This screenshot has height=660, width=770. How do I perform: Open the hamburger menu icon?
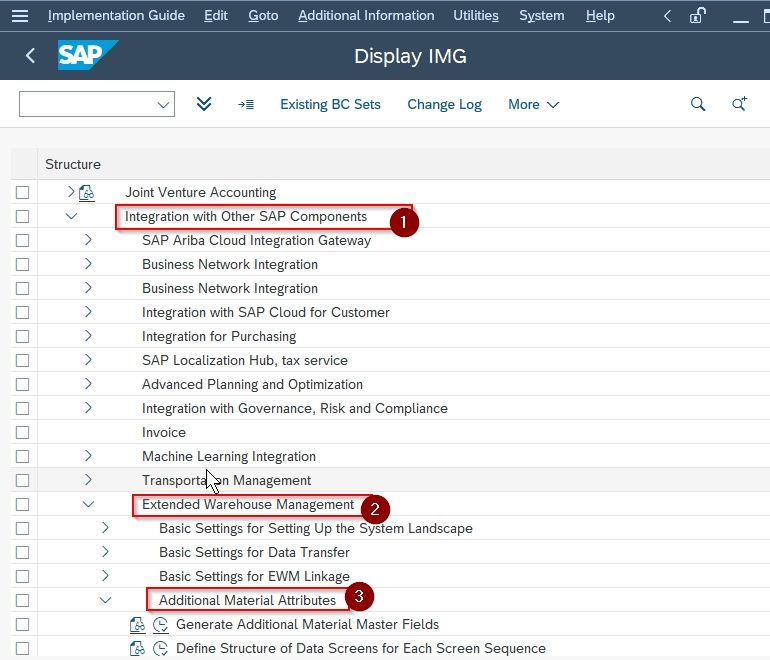[20, 16]
